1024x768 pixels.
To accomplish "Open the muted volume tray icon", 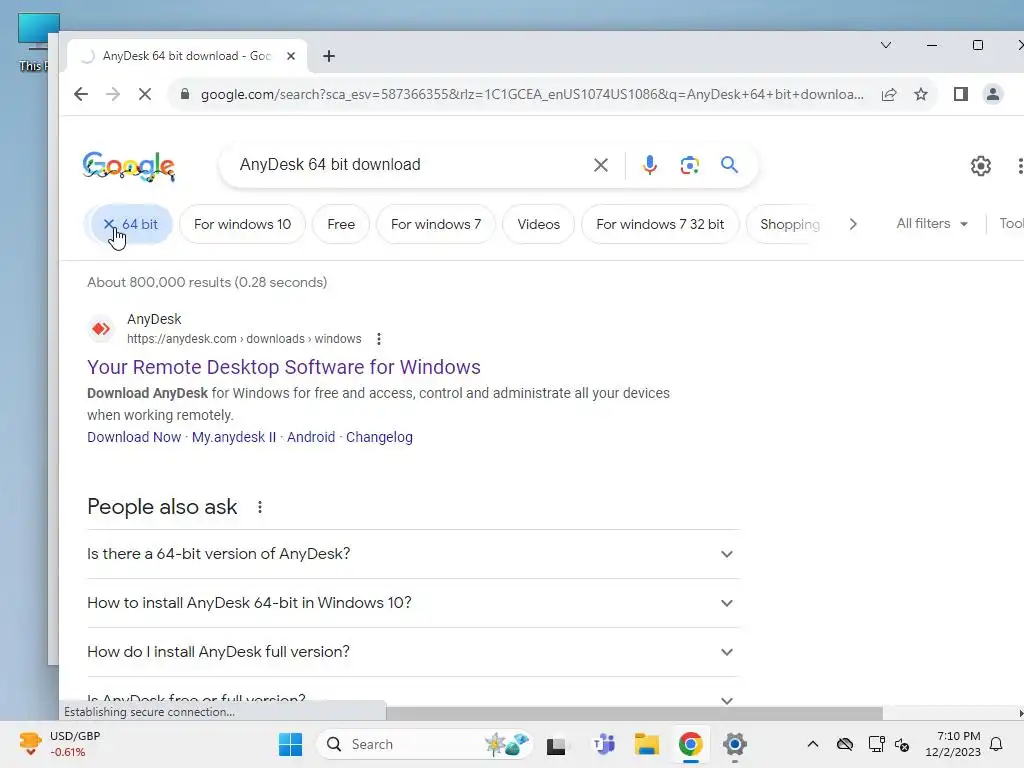I will pos(902,744).
